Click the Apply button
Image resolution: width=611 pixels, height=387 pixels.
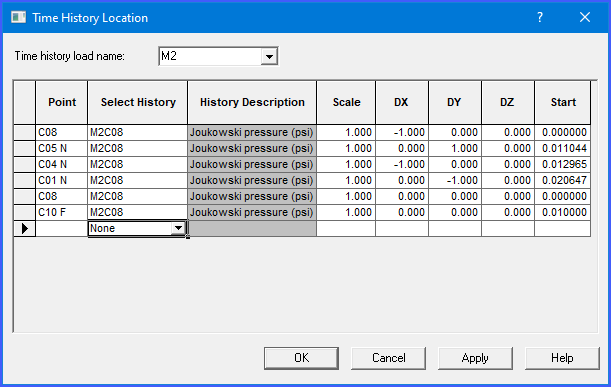click(x=475, y=358)
